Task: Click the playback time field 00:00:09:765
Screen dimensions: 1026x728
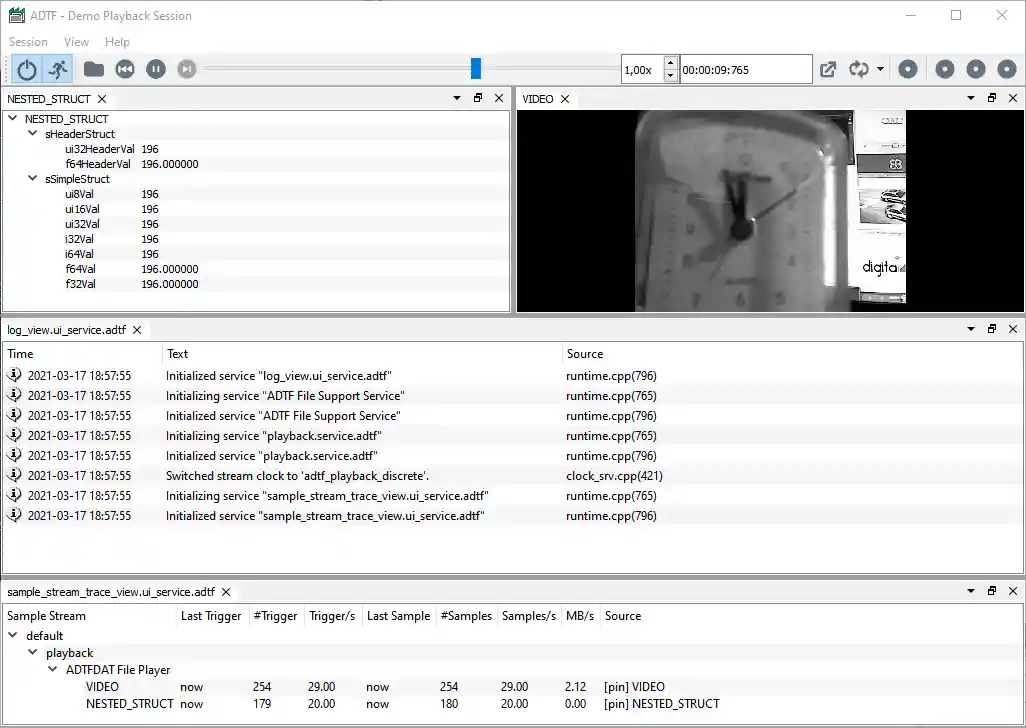Action: point(745,70)
